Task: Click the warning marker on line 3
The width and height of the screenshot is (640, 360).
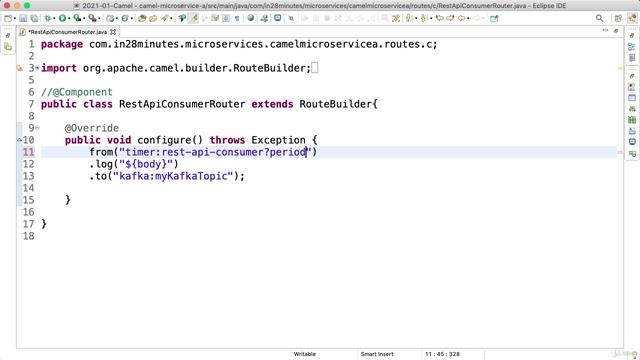Action: 20,68
